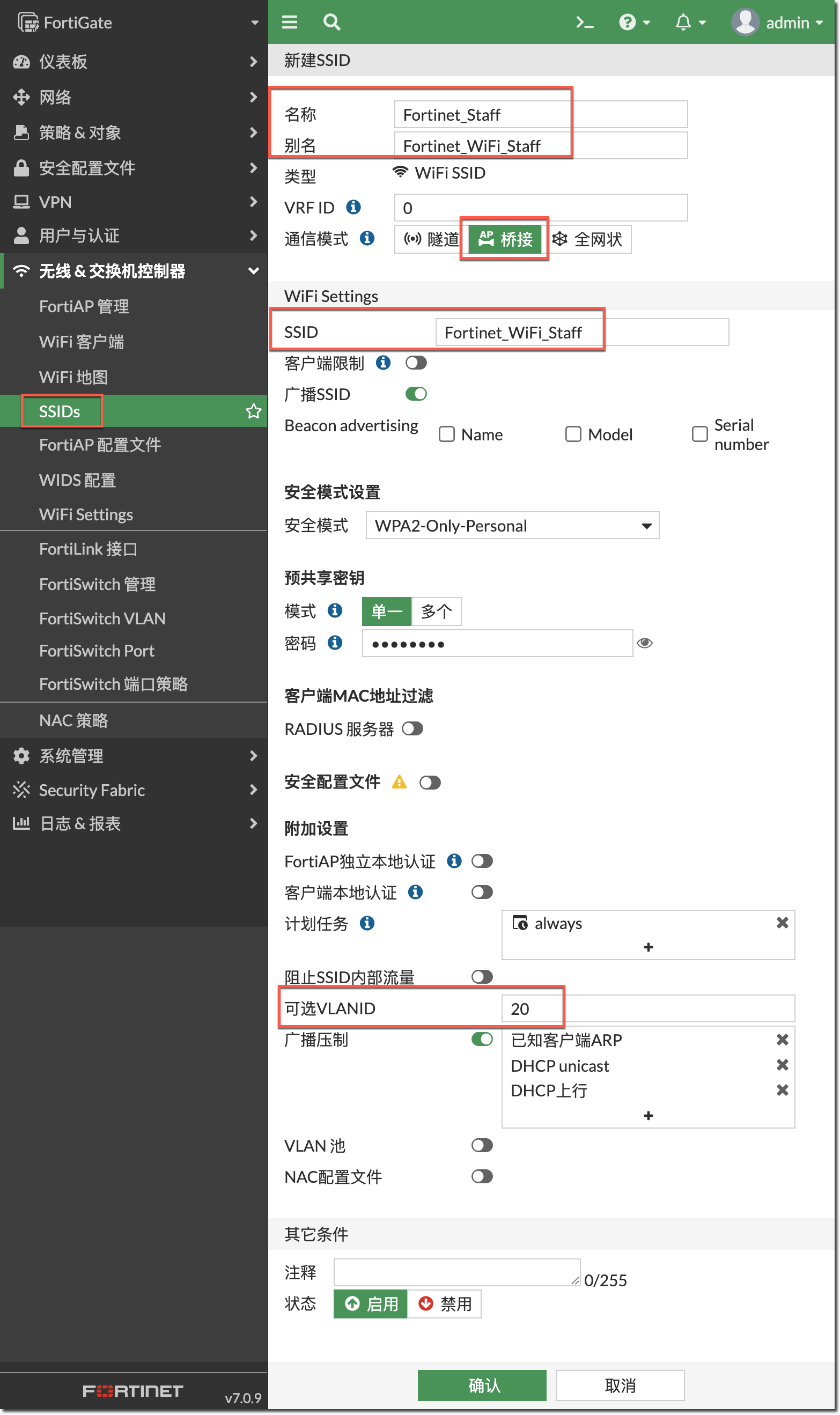Click the hamburger menu icon

pyautogui.click(x=290, y=23)
